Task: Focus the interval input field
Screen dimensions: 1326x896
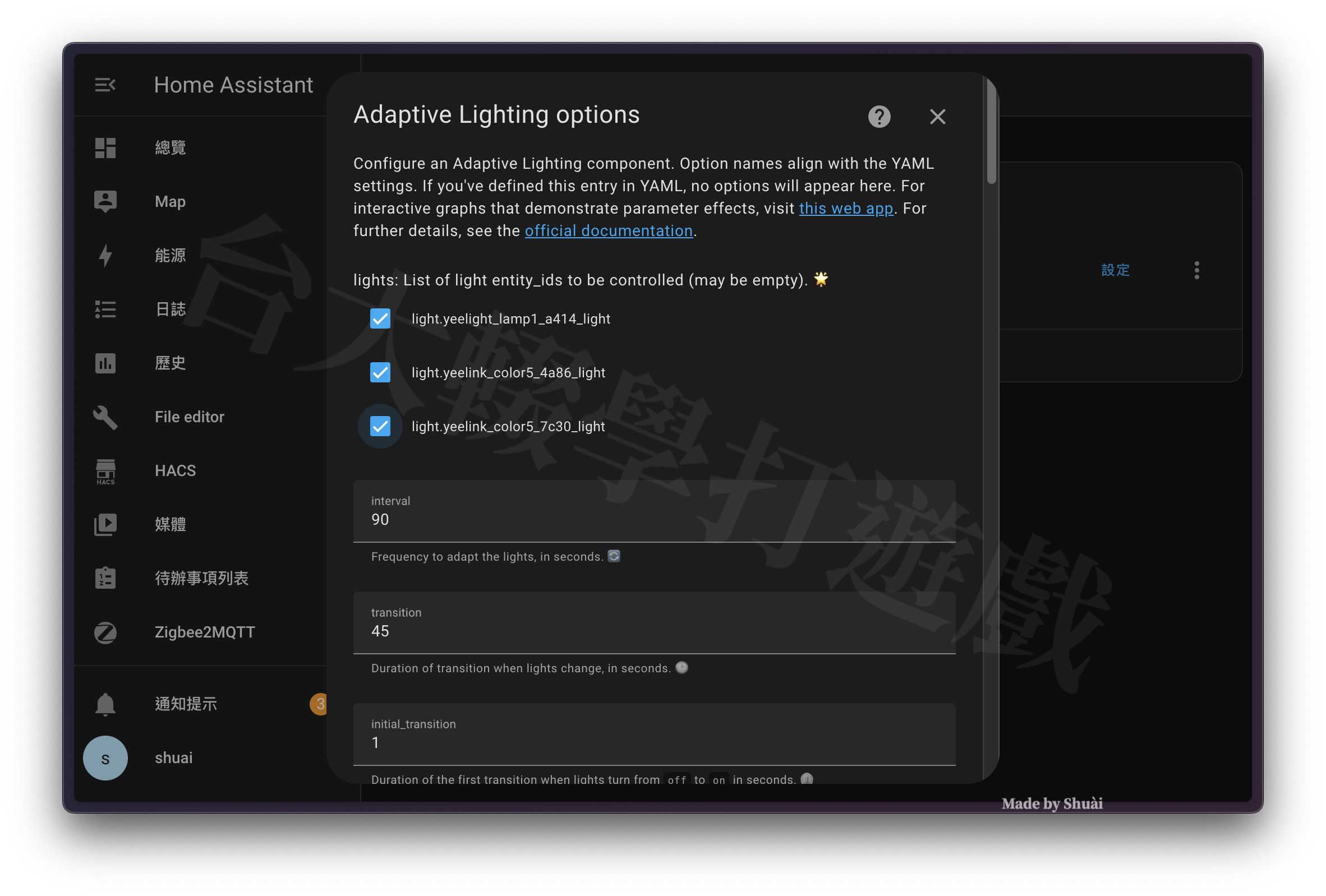Action: 654,511
